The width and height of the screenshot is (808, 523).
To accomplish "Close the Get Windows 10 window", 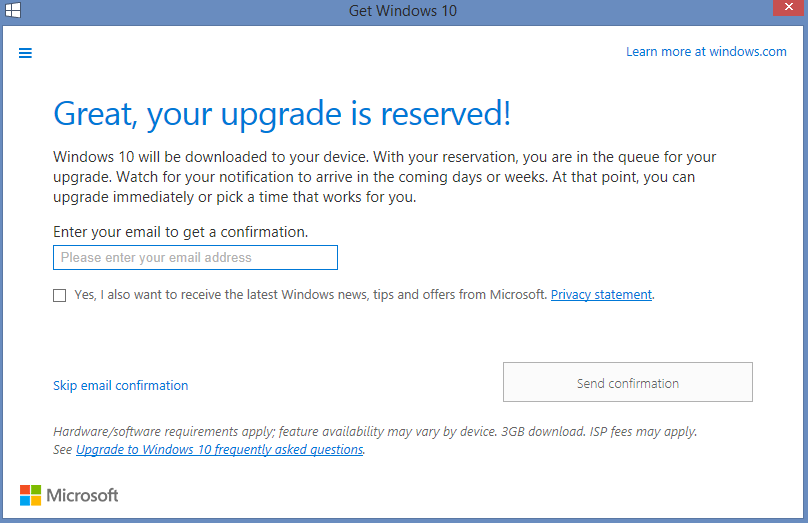I will pos(788,8).
